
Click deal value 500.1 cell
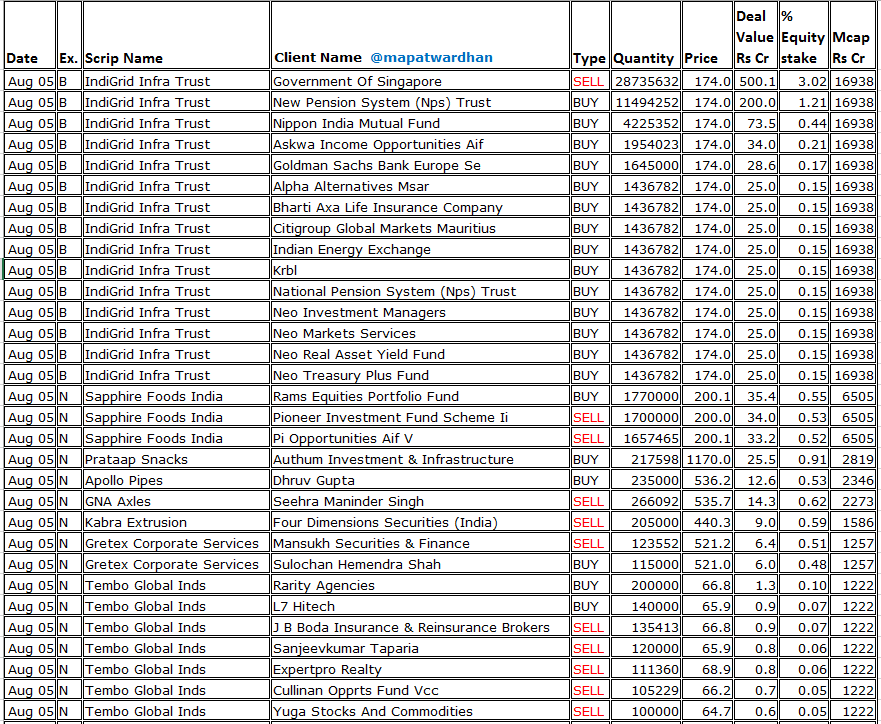(756, 81)
